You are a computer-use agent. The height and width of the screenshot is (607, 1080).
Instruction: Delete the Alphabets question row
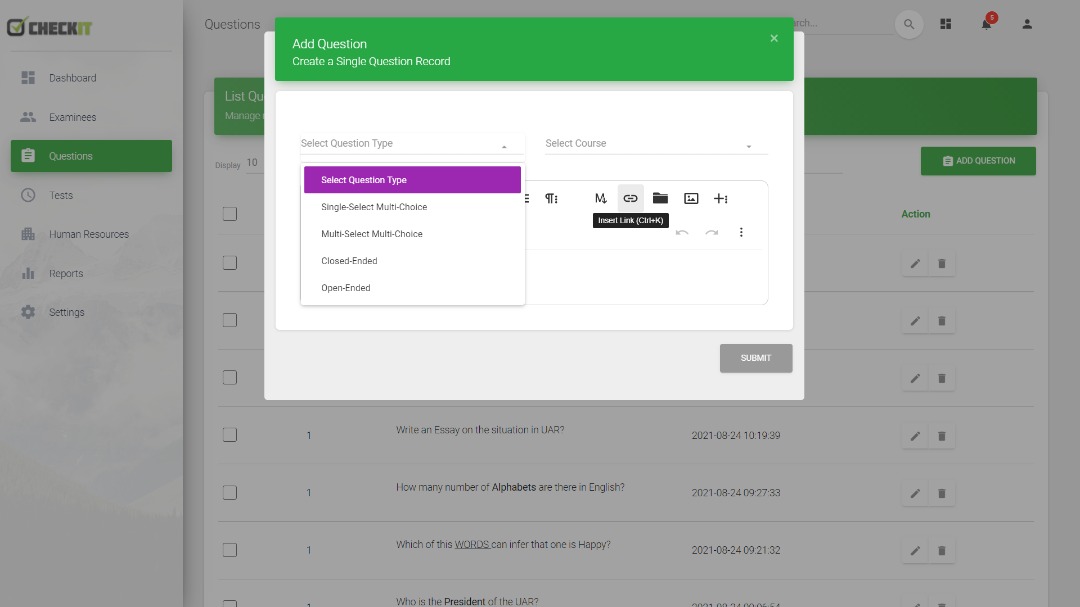tap(942, 493)
